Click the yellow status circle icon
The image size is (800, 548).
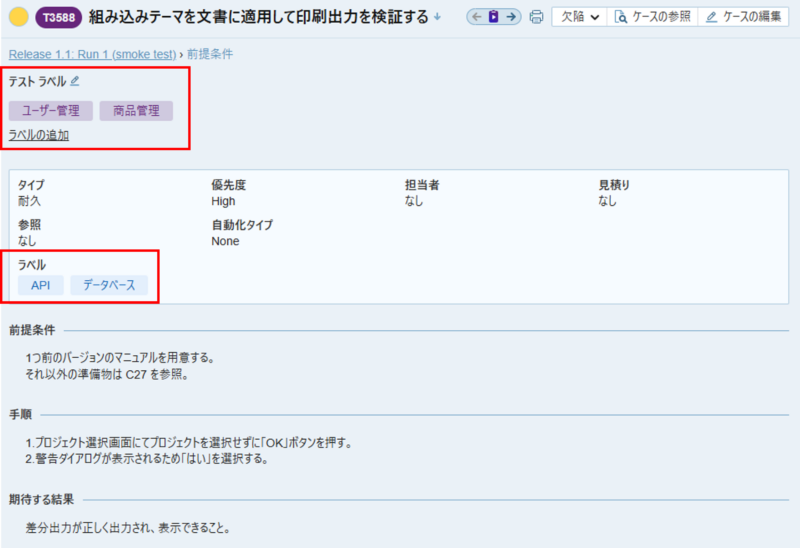coord(18,17)
